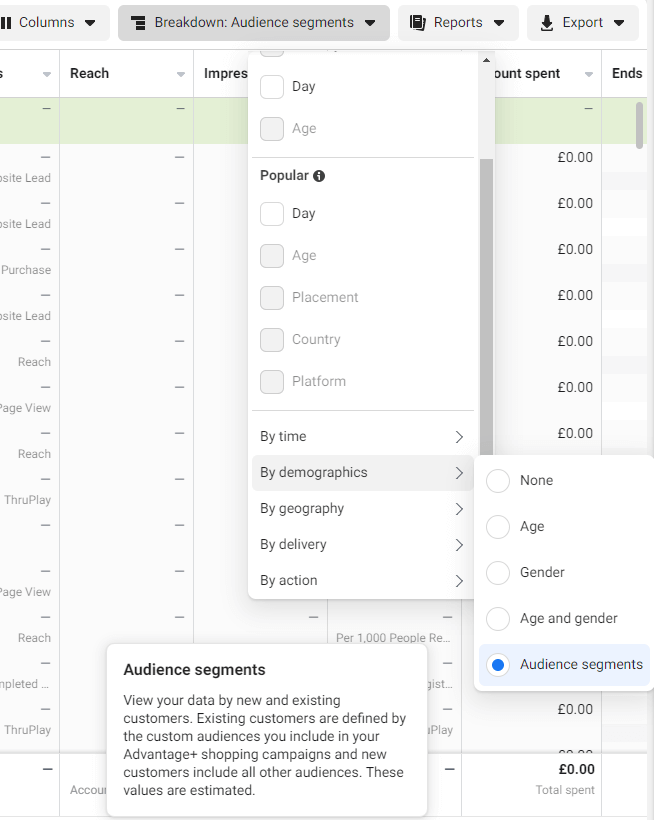Expand the By geography submenu

[363, 509]
